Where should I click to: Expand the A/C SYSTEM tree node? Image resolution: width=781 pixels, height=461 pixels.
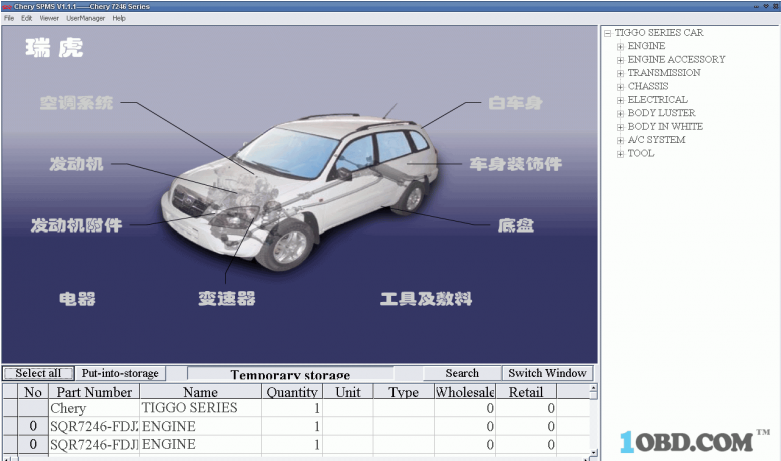[621, 140]
